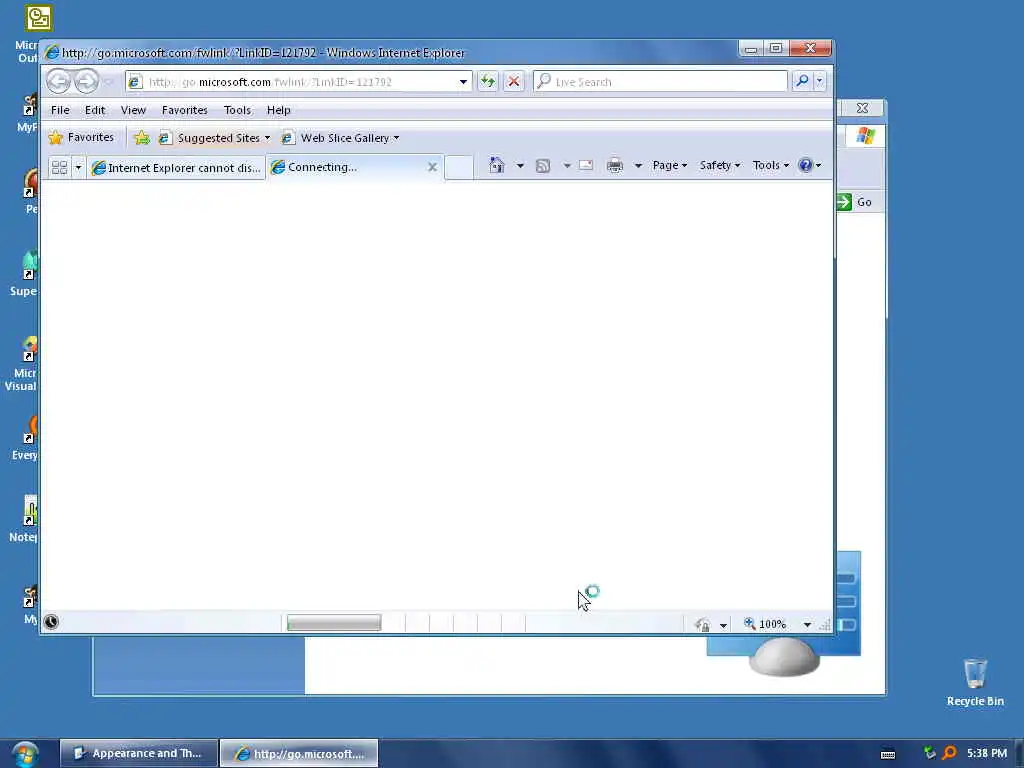
Task: Click the network status tray icon
Action: (930, 753)
